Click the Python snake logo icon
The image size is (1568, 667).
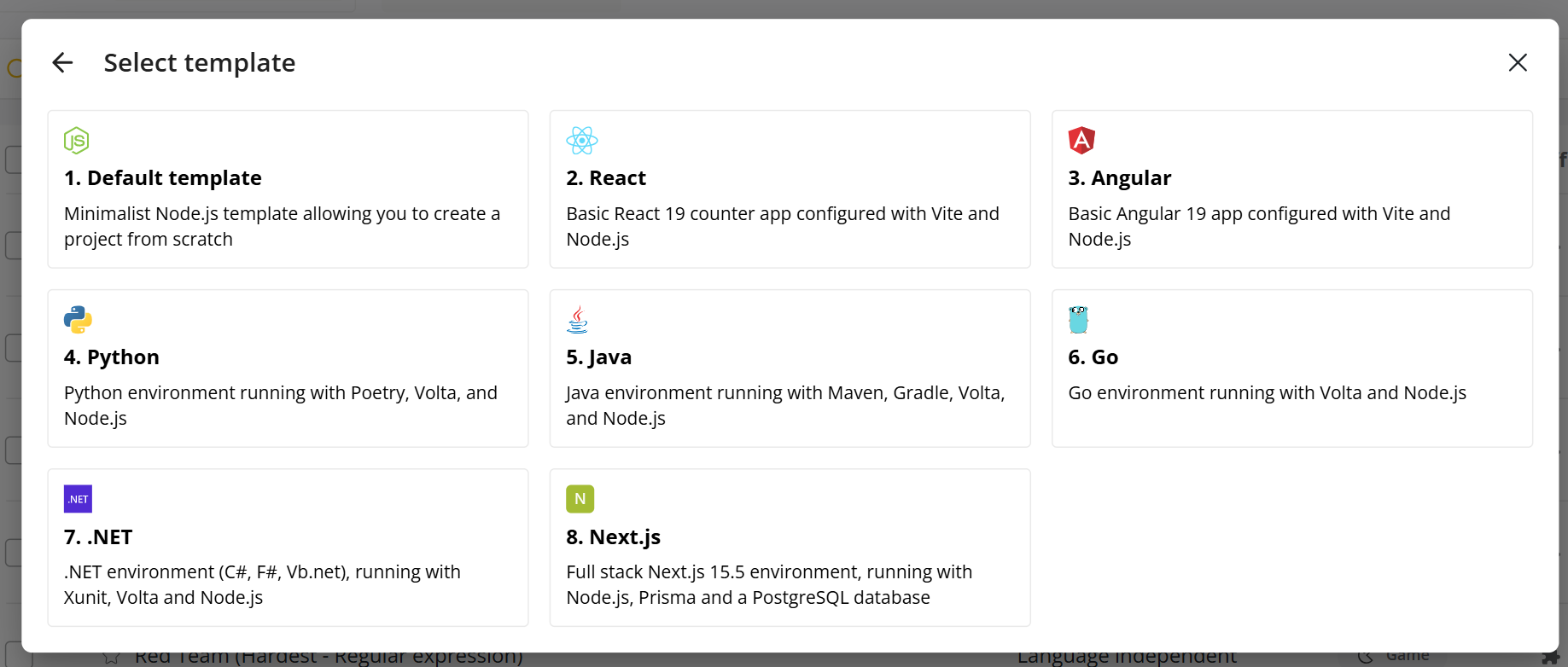(x=78, y=320)
